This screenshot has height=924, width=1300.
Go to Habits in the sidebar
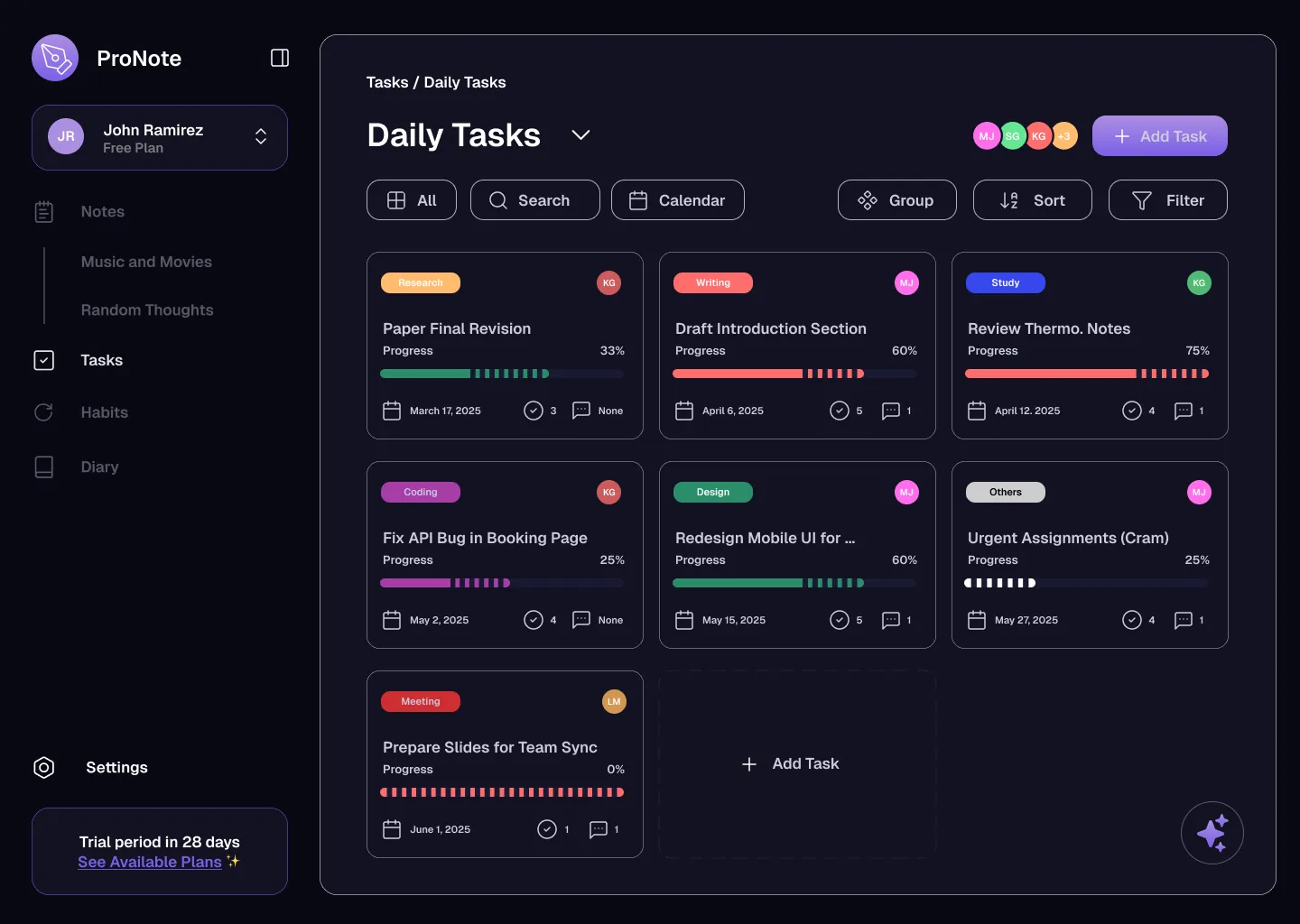click(105, 412)
